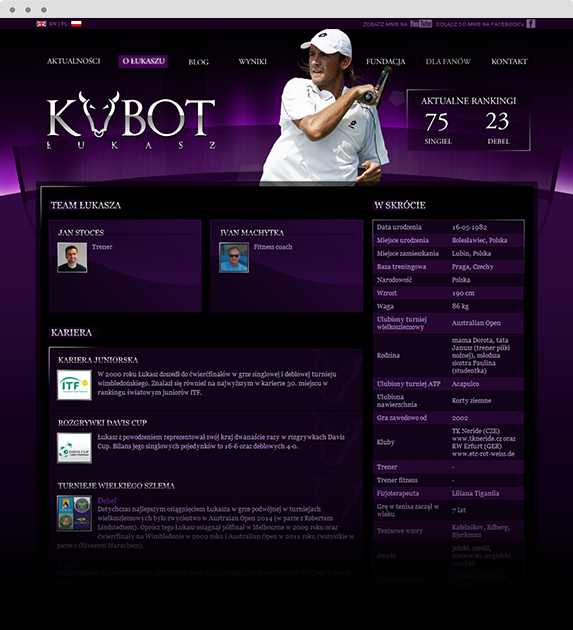Select the O Łukaszu menu item
573x630 pixels.
143,61
